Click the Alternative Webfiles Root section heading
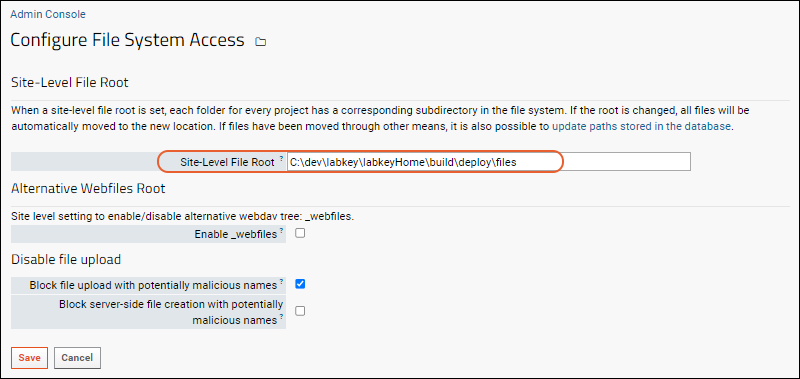The width and height of the screenshot is (800, 379). tap(88, 188)
